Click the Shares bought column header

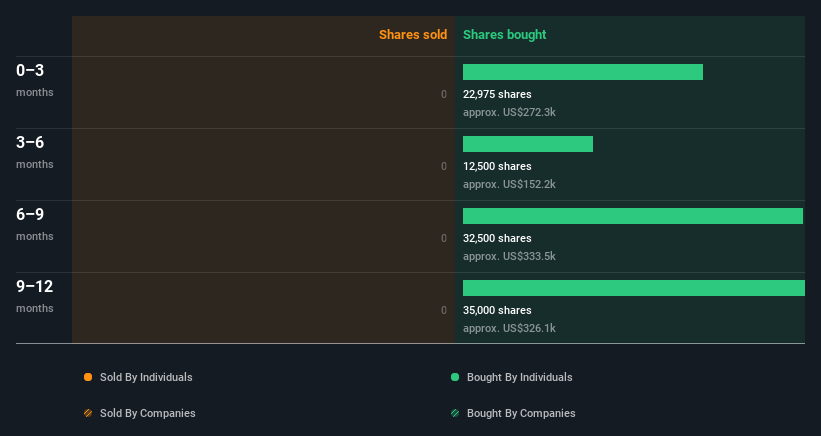pos(504,35)
